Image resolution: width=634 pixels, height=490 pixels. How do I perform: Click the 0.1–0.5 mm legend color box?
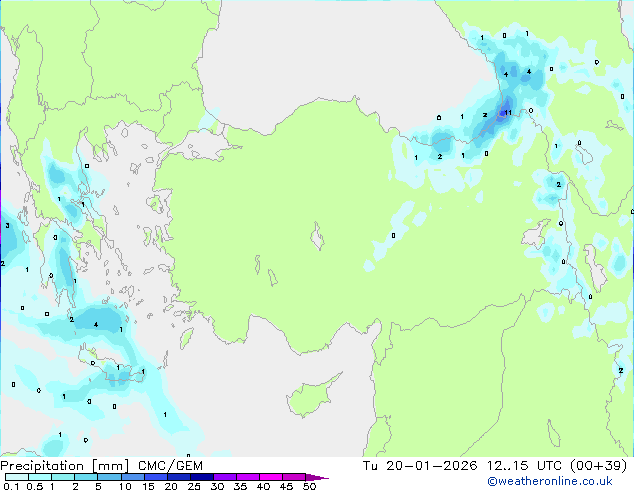pos(17,477)
